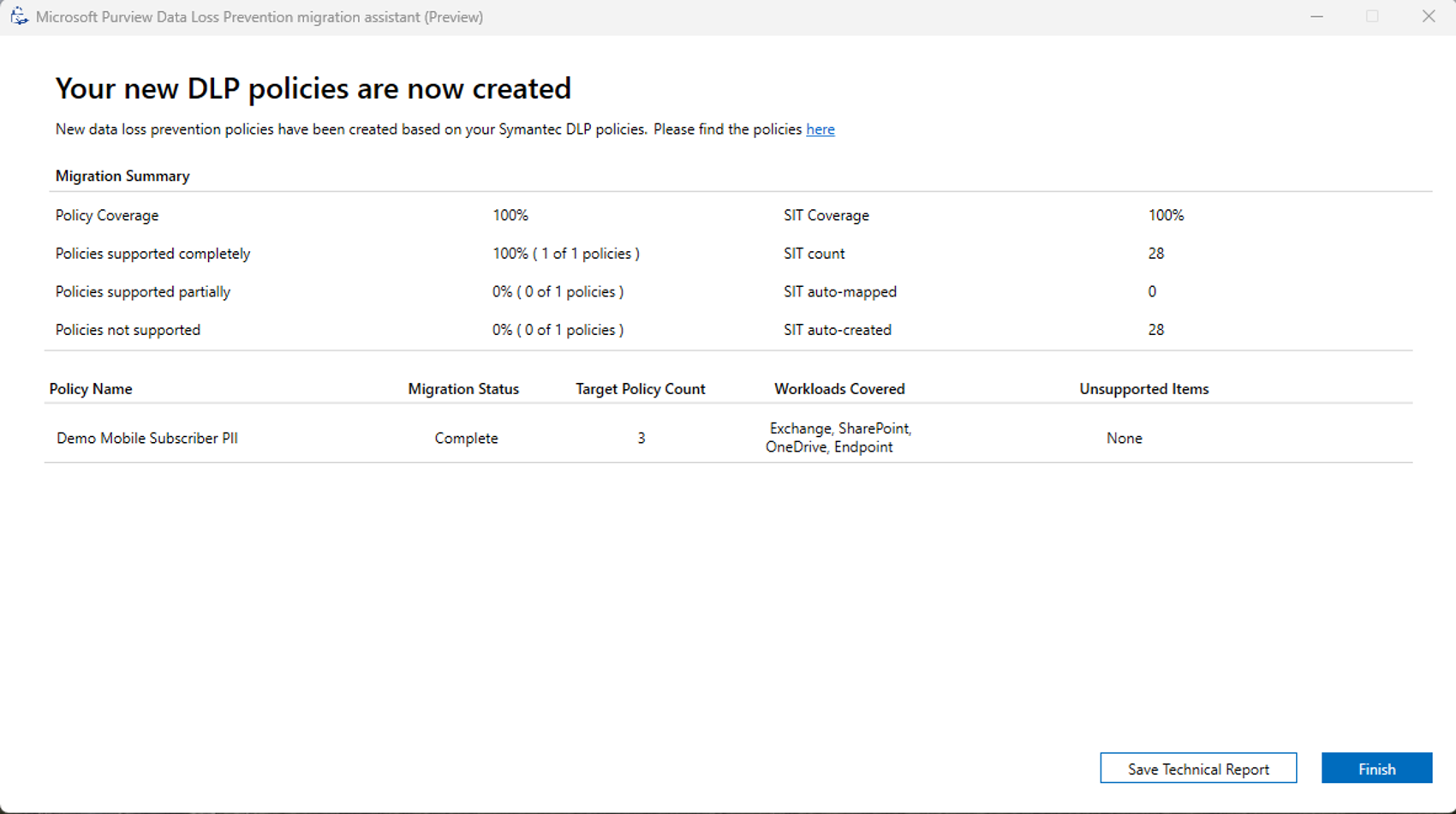Minimize the migration assistant window

(1316, 16)
